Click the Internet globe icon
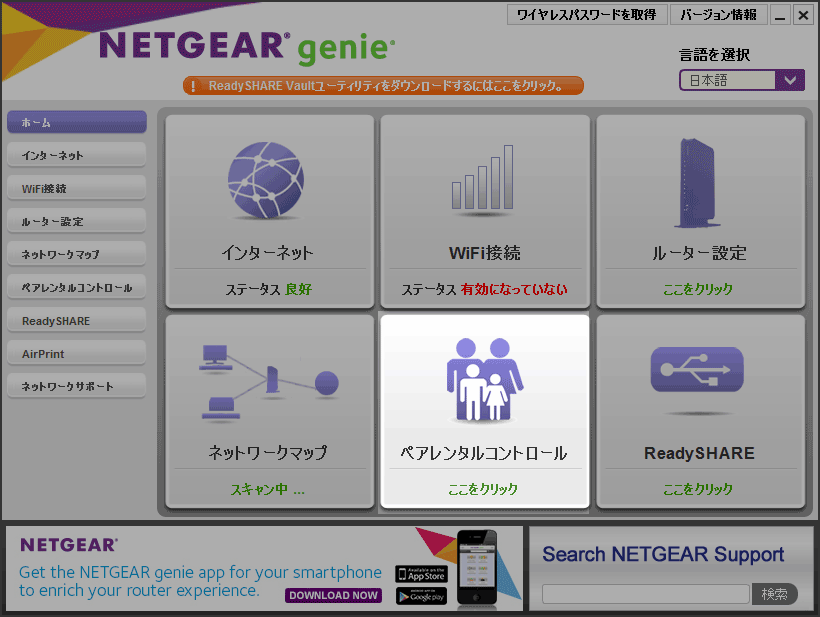 (267, 180)
